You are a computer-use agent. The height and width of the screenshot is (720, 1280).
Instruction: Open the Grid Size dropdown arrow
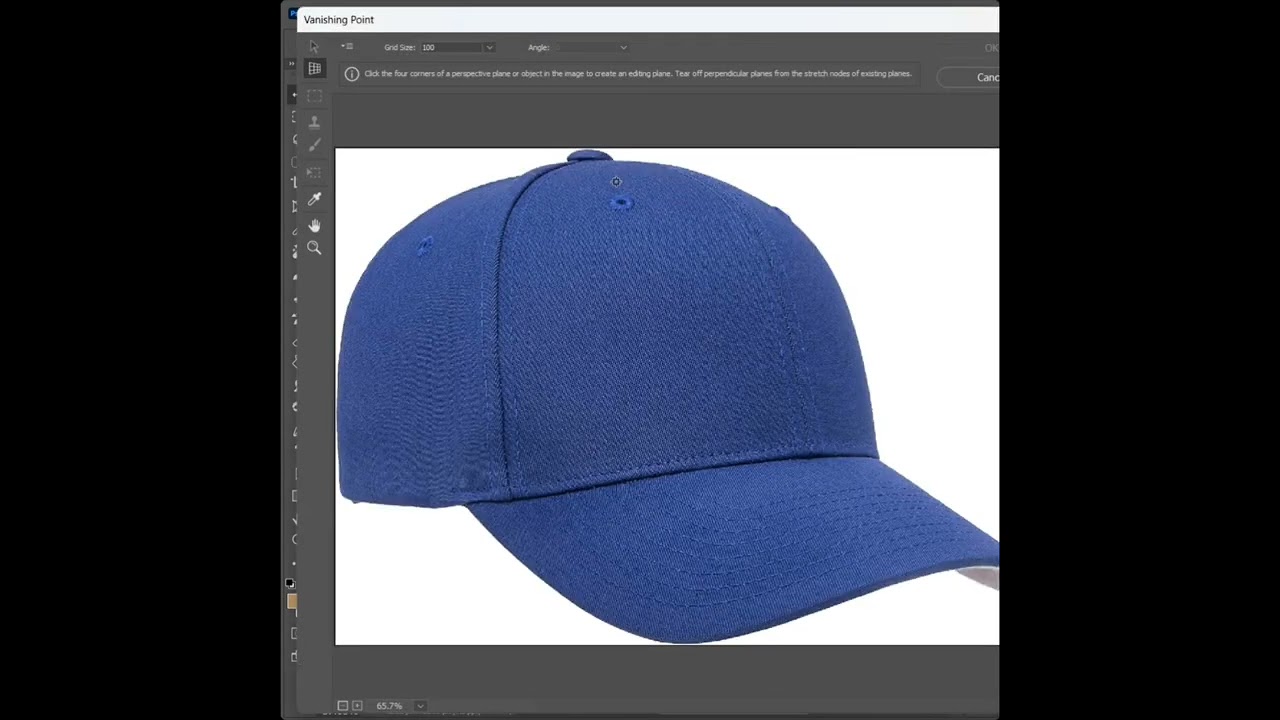(489, 47)
